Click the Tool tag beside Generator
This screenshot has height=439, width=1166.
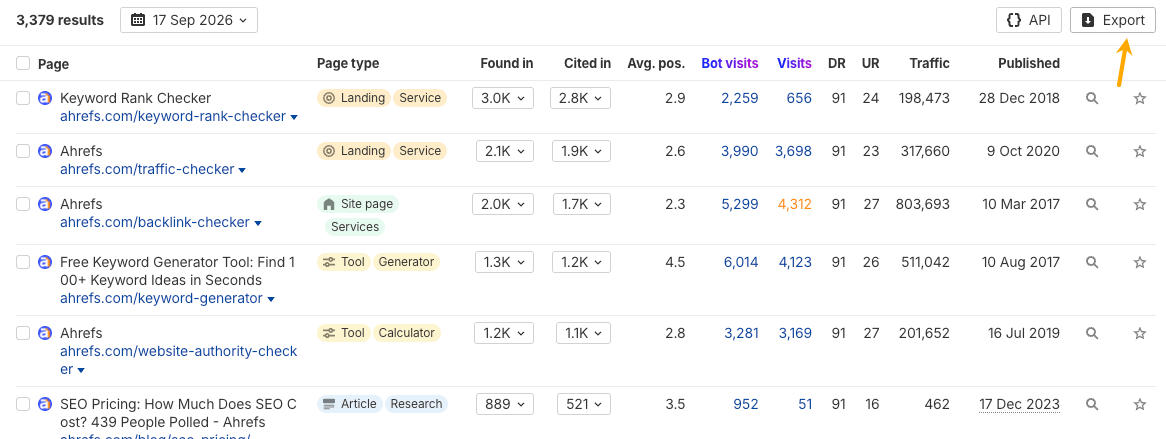click(343, 262)
